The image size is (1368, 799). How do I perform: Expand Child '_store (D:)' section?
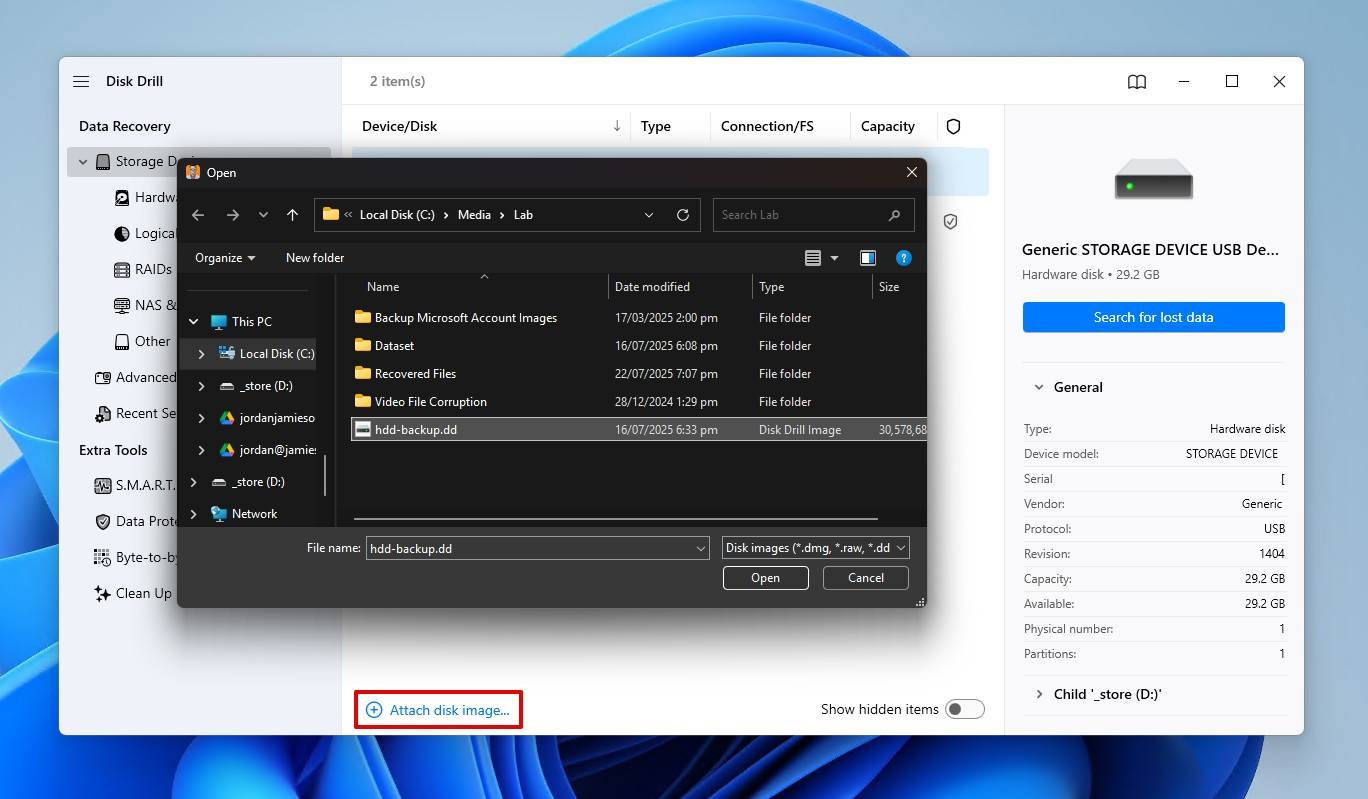tap(1038, 694)
